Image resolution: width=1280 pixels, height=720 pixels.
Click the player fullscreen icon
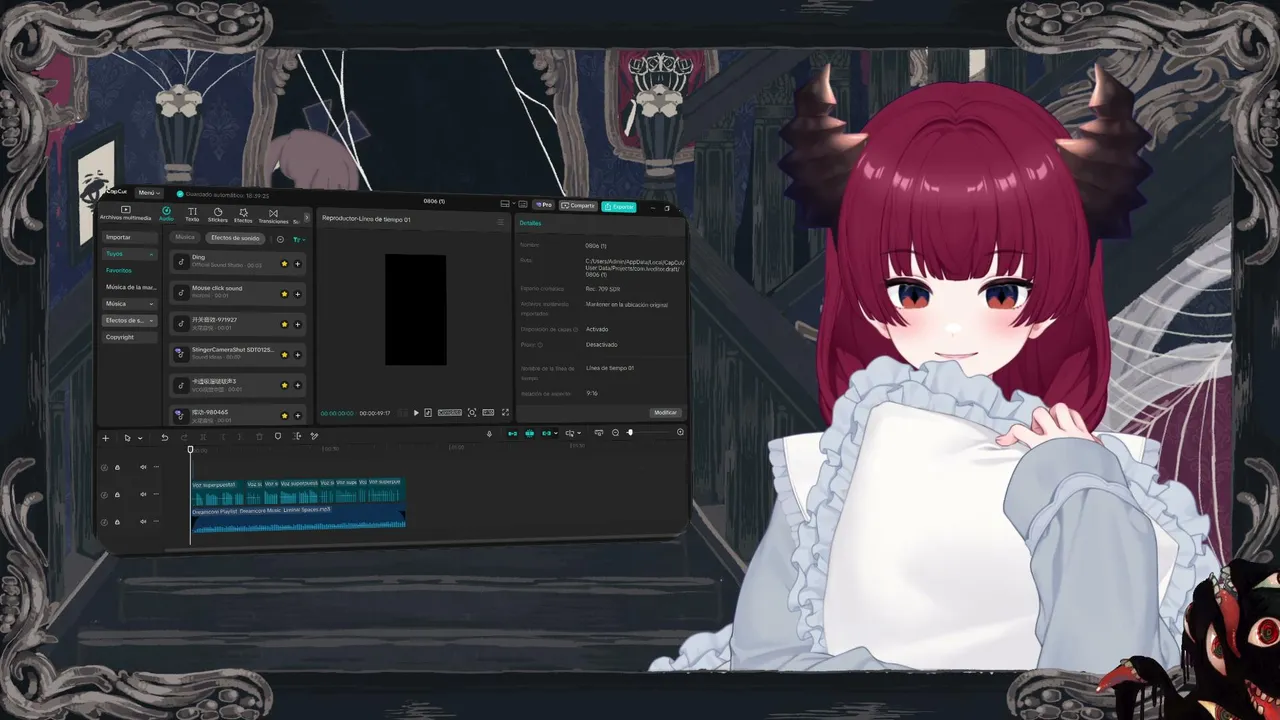pyautogui.click(x=505, y=413)
